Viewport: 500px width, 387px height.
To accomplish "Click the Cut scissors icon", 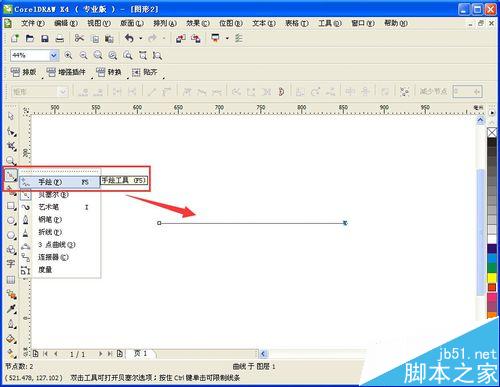I will tap(79, 39).
